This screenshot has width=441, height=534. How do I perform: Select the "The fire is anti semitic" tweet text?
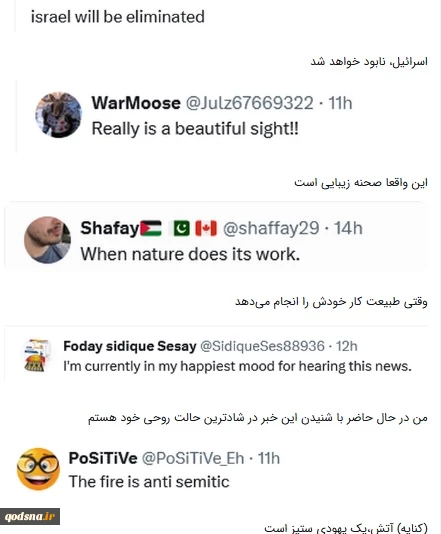pyautogui.click(x=149, y=482)
